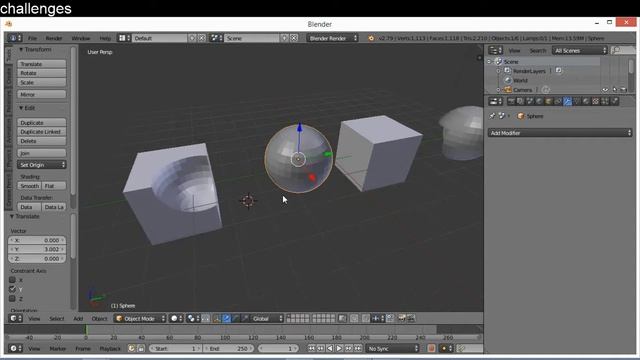Open the outliner editor type icon
The width and height of the screenshot is (640, 360).
pos(496,50)
